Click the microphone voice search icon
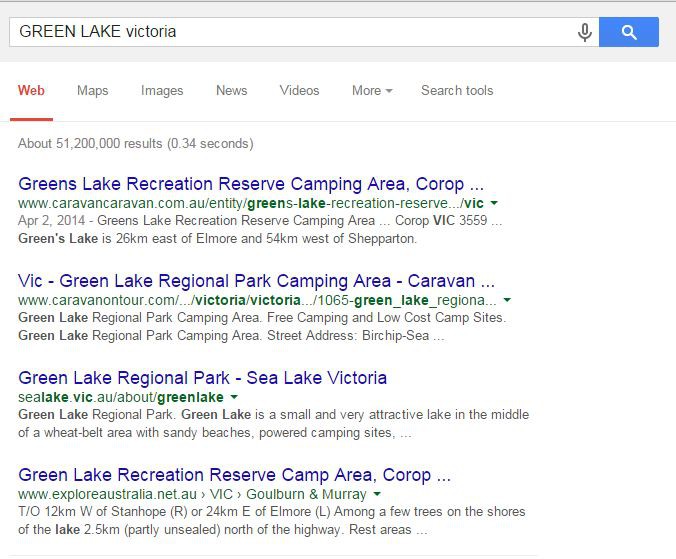The image size is (676, 559). pyautogui.click(x=585, y=32)
